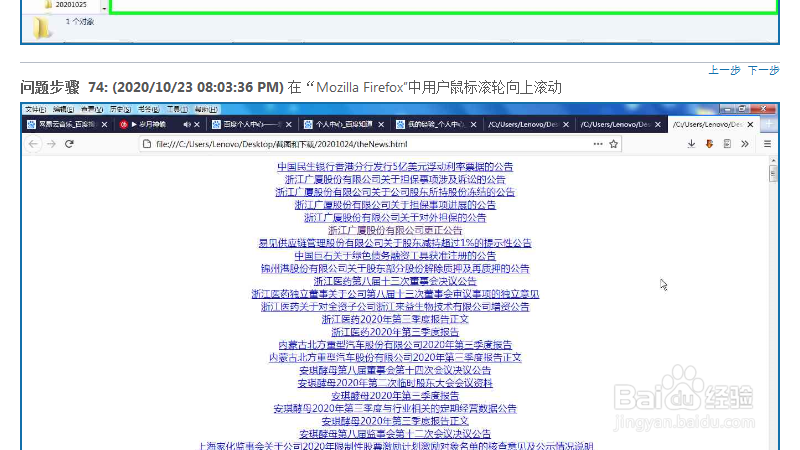
Task: Open link 浙江广厦关于对外担保的公告
Action: (x=395, y=218)
